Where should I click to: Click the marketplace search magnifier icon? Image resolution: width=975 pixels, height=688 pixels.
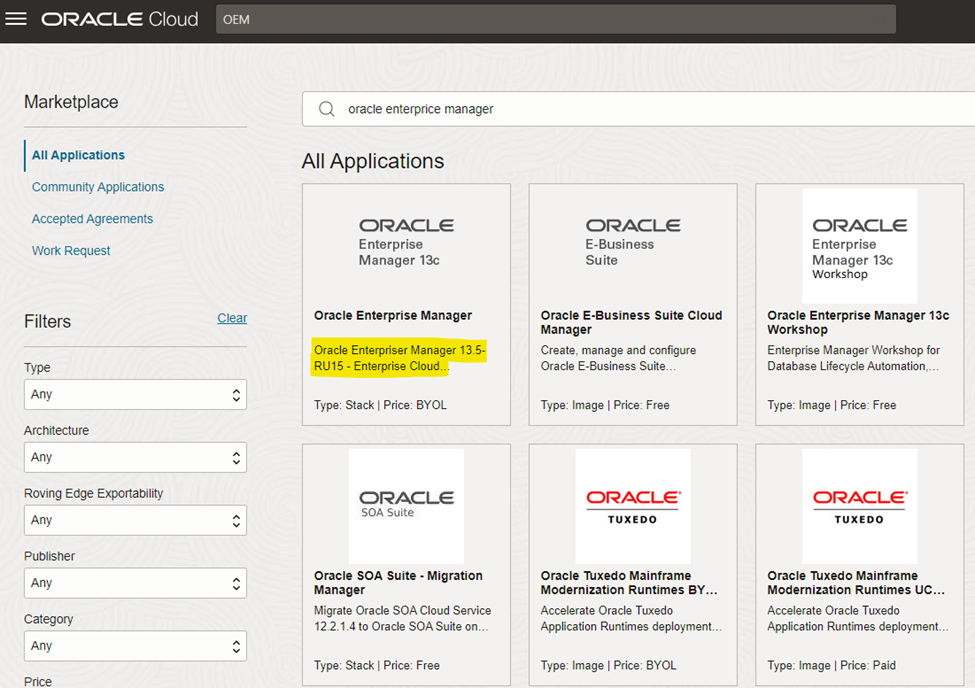[x=326, y=109]
